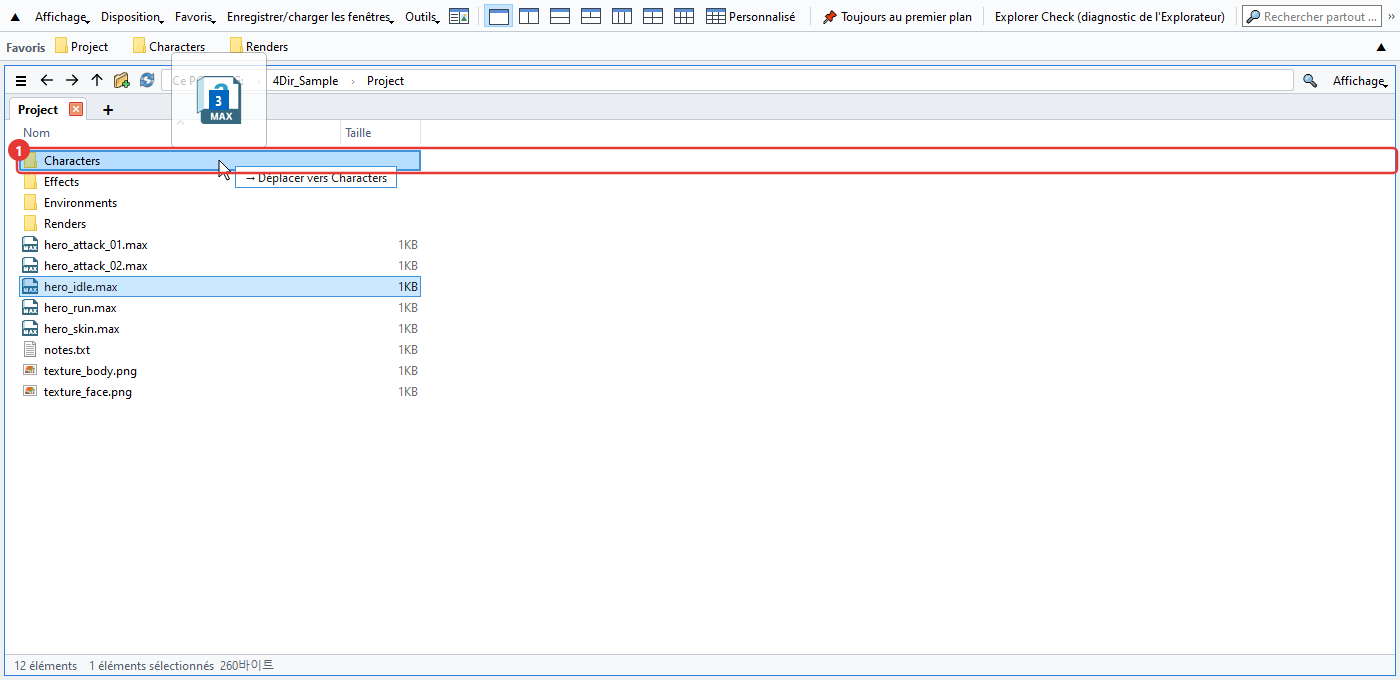Click the Rechercher partout search field
This screenshot has width=1400, height=680.
tap(1310, 17)
